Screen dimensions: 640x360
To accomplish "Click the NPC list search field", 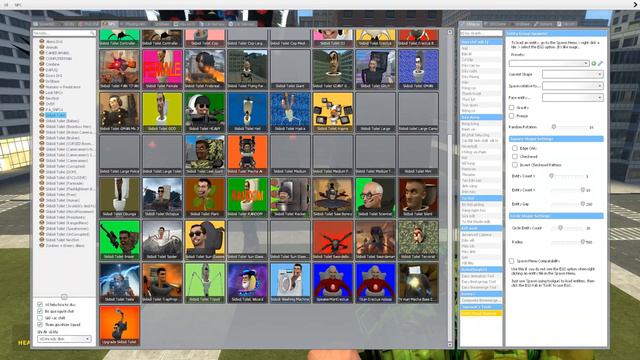I will pos(64,33).
